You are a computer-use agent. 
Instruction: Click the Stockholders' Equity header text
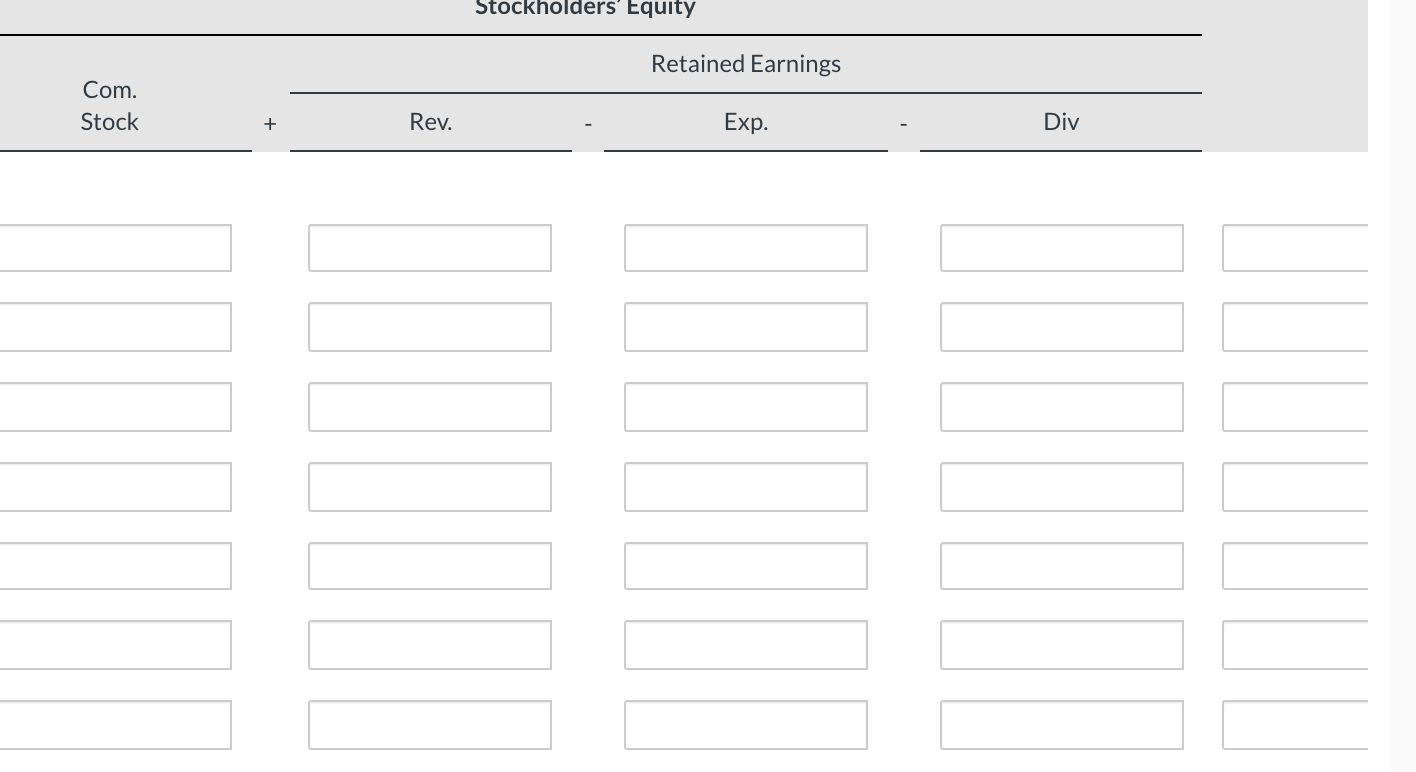click(586, 8)
